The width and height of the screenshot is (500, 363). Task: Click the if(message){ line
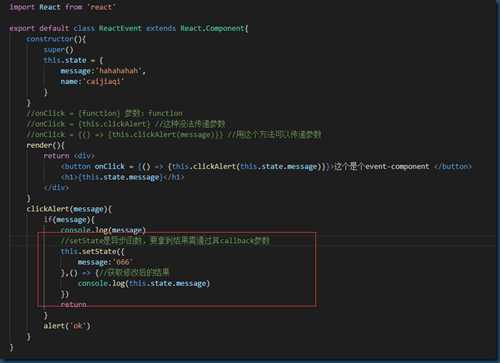pos(69,220)
